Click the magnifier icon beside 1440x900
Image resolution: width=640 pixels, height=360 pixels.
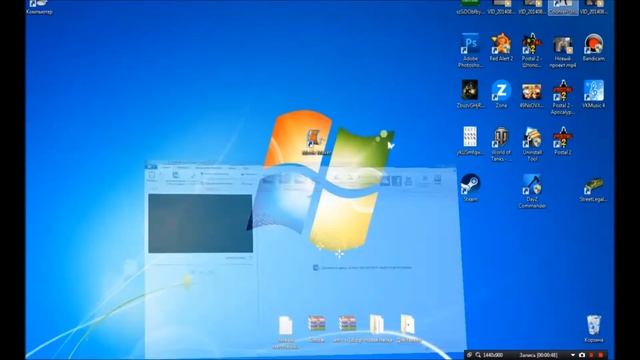478,355
